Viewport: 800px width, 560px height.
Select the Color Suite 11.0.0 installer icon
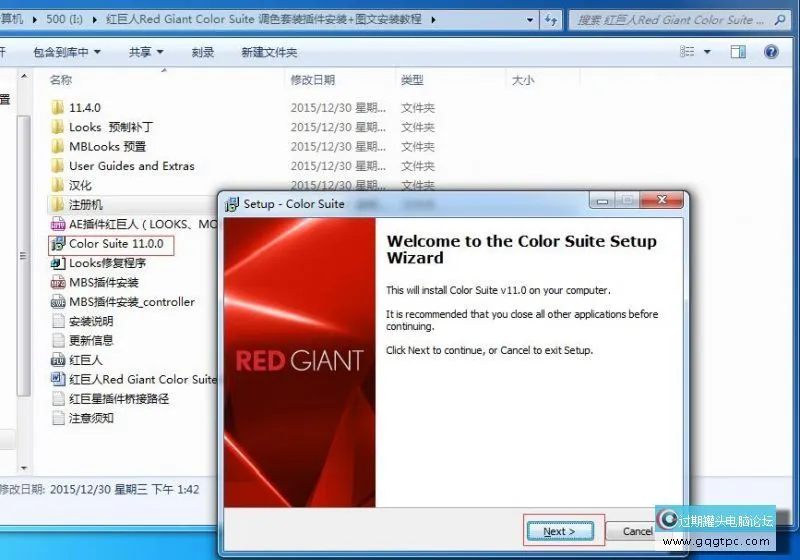point(58,244)
